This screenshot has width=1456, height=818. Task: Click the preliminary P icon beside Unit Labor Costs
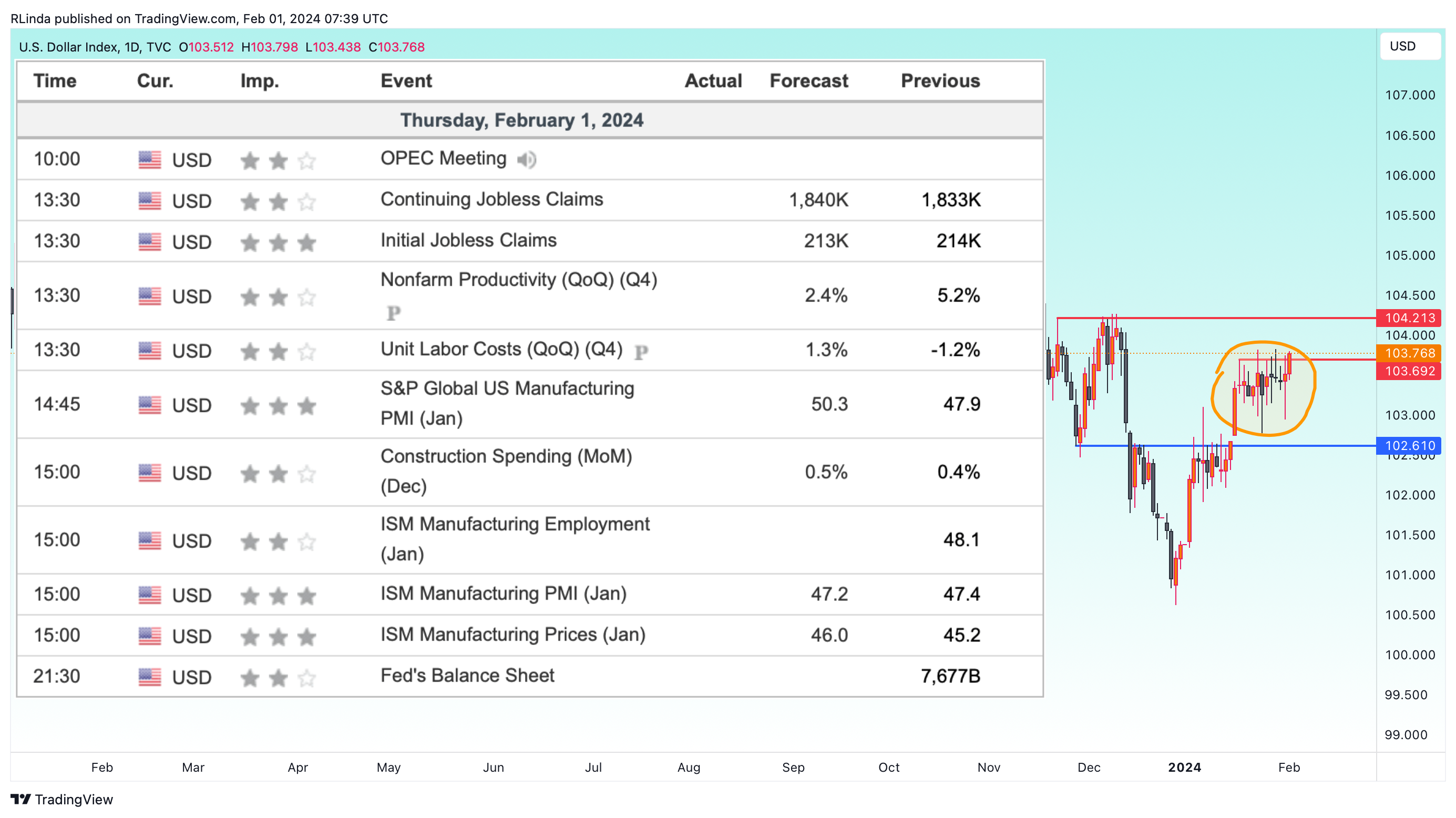point(641,352)
